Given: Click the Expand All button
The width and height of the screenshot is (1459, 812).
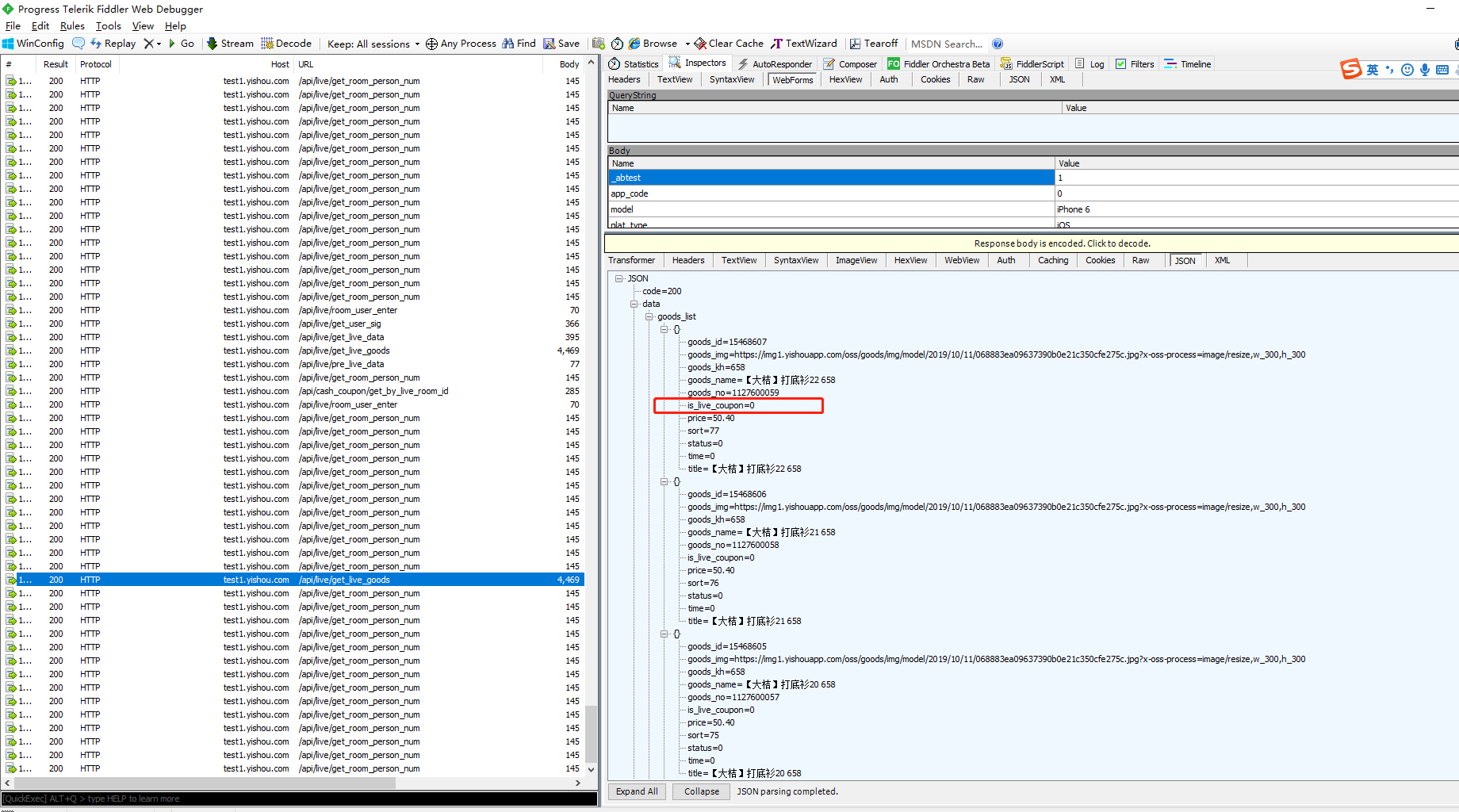Looking at the screenshot, I should tap(637, 791).
